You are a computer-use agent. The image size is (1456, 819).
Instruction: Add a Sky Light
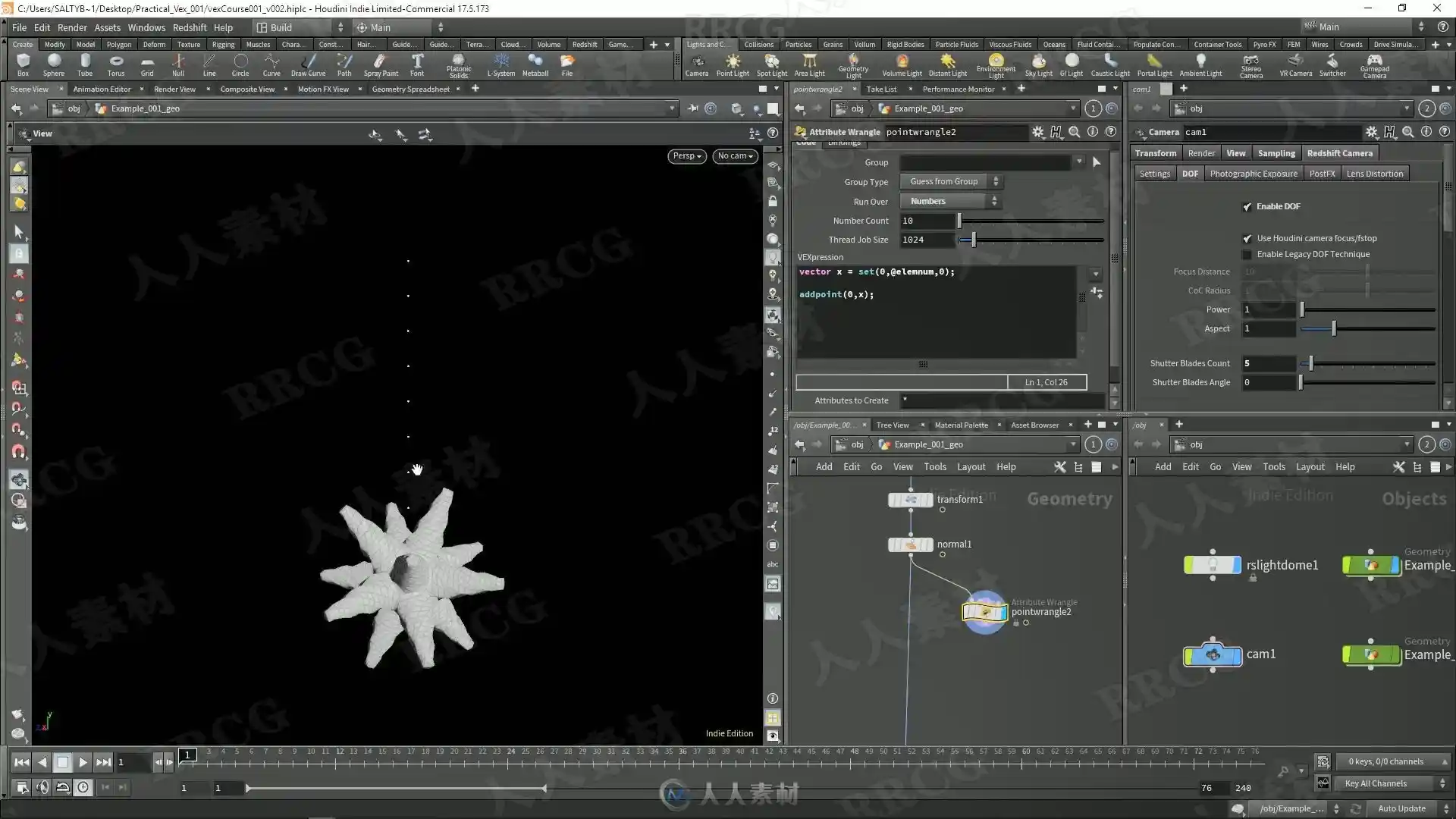(x=1038, y=64)
